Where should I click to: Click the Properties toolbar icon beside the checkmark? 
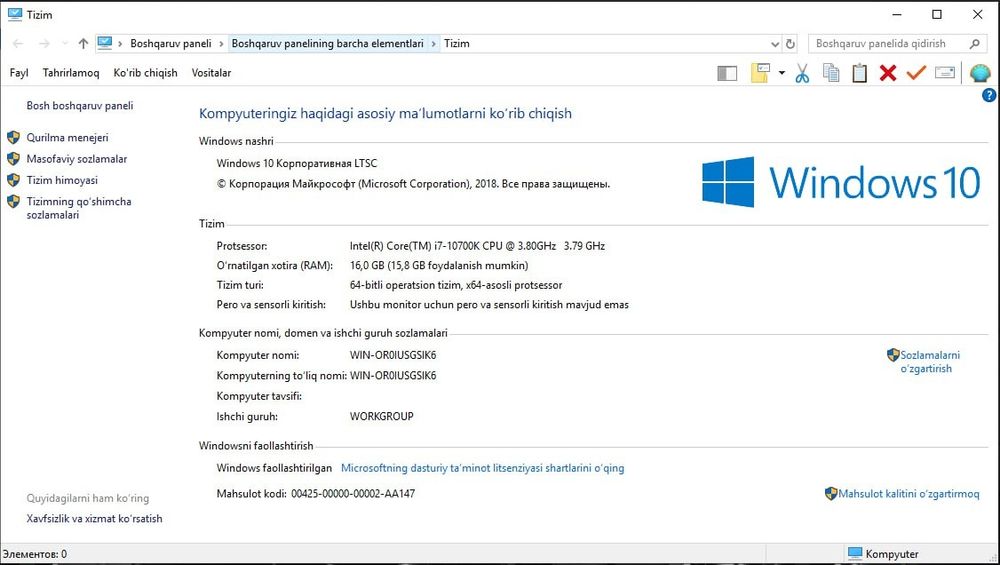[945, 73]
